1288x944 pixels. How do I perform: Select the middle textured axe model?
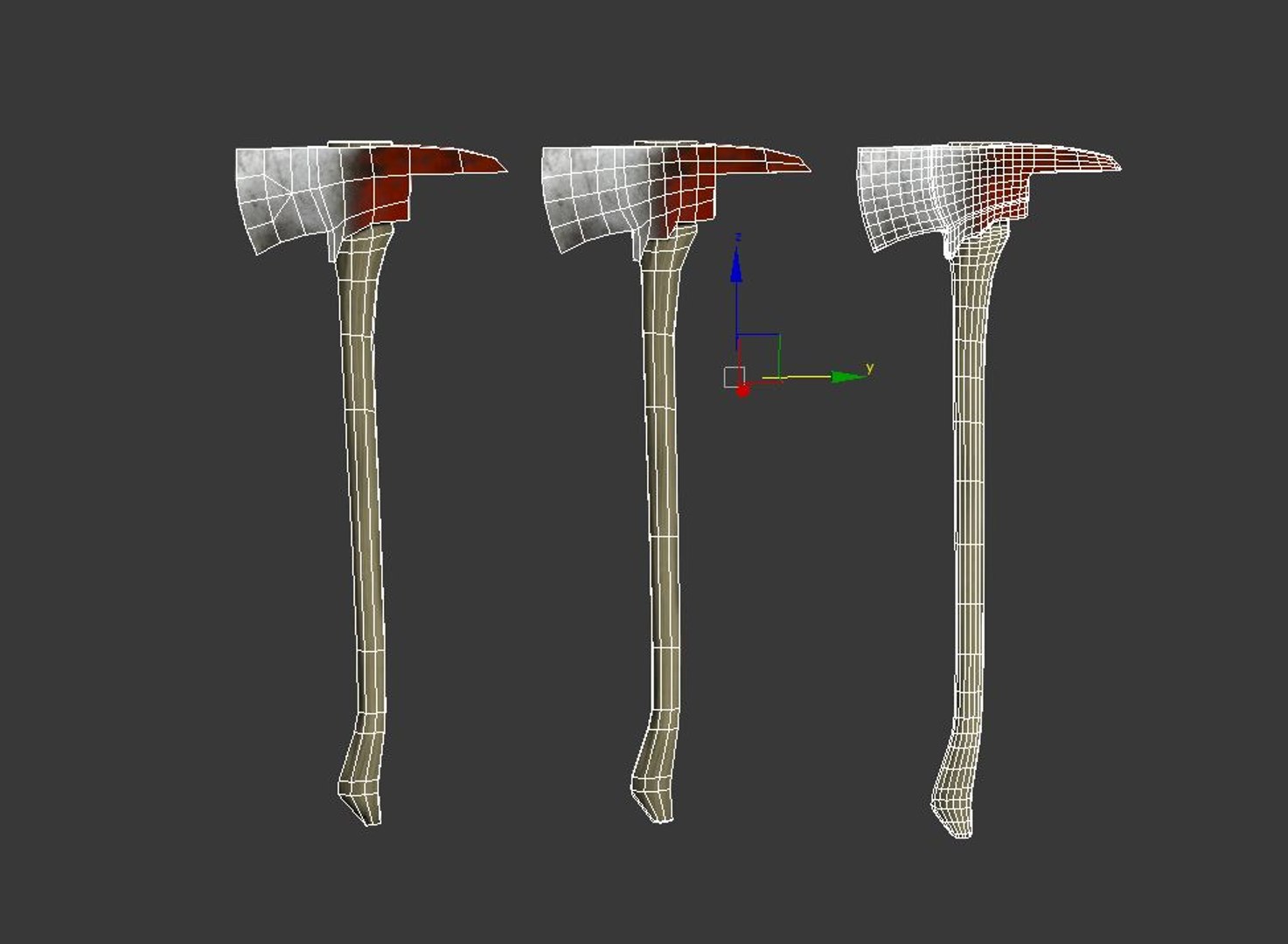[x=662, y=481]
